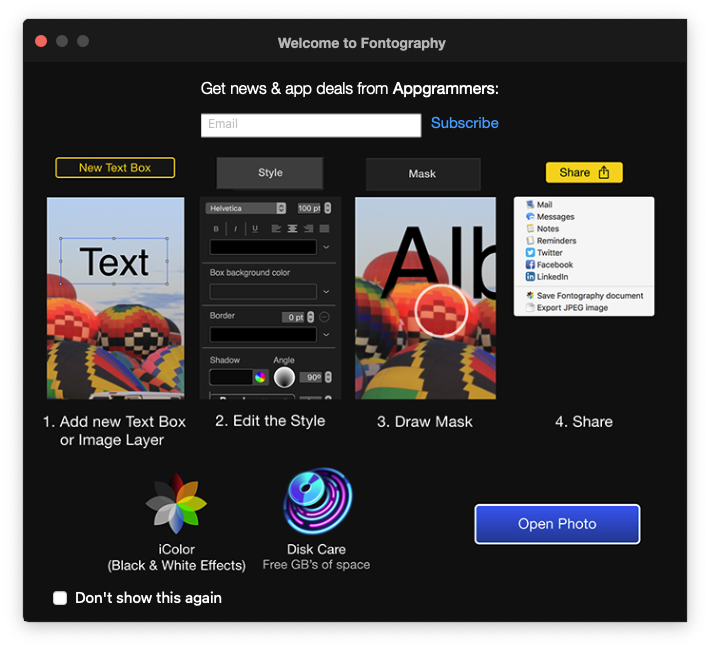This screenshot has width=710, height=649.
Task: Toggle the Don't show this again checkbox
Action: click(x=60, y=598)
